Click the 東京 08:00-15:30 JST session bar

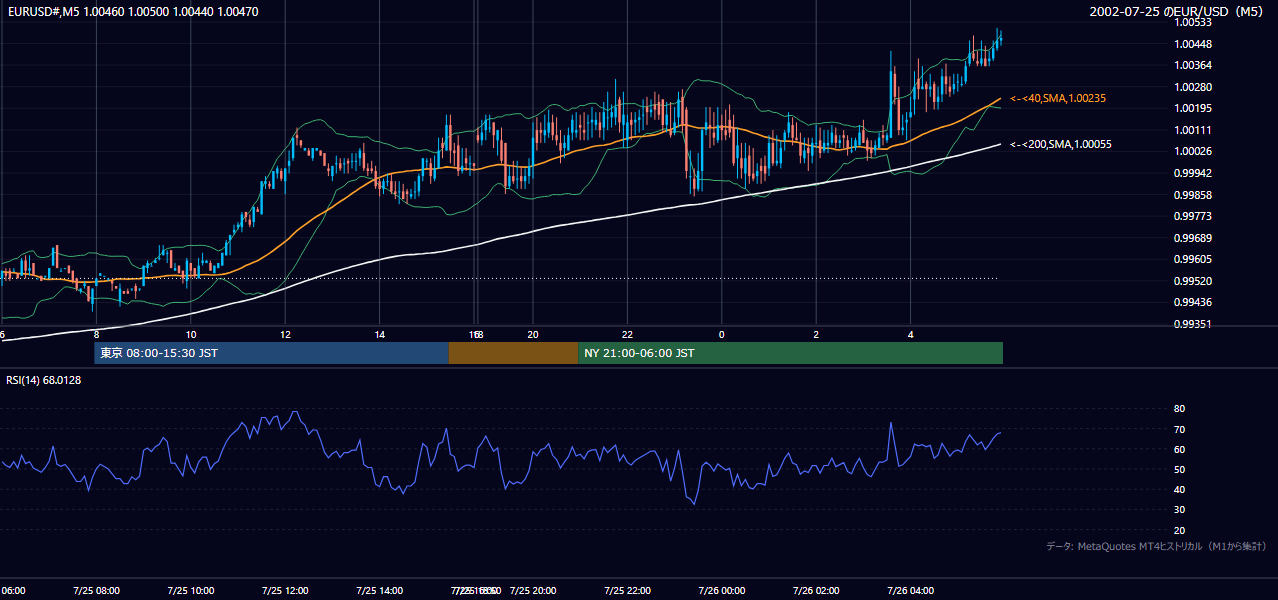[x=271, y=353]
